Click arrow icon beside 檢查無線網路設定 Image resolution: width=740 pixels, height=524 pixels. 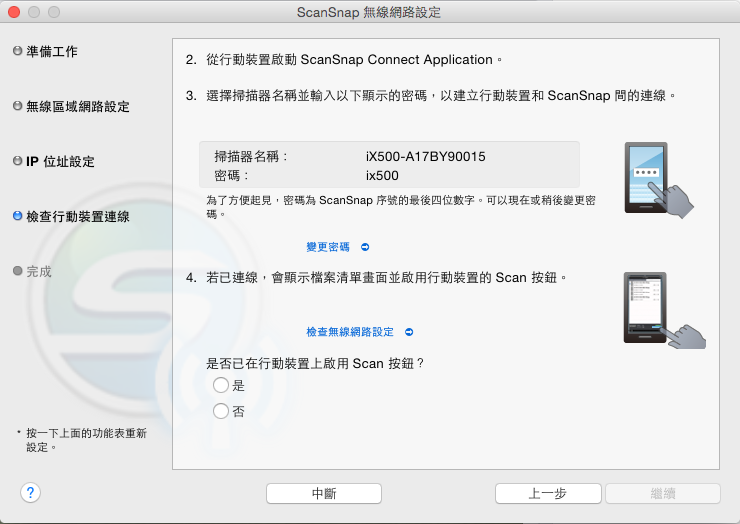tap(409, 332)
